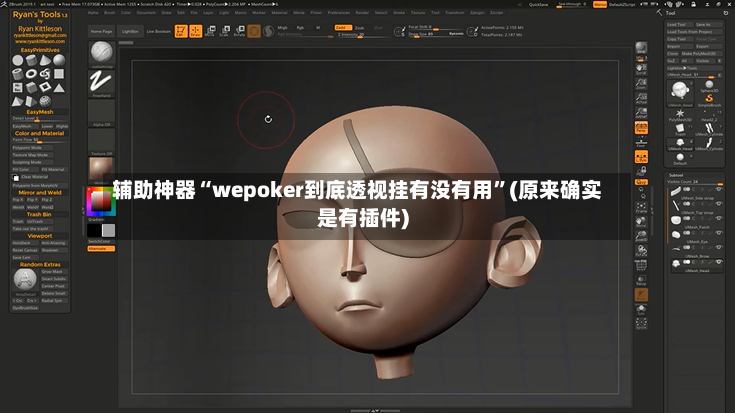Adjust the Draw Size slider
The height and width of the screenshot is (413, 735).
tap(436, 34)
